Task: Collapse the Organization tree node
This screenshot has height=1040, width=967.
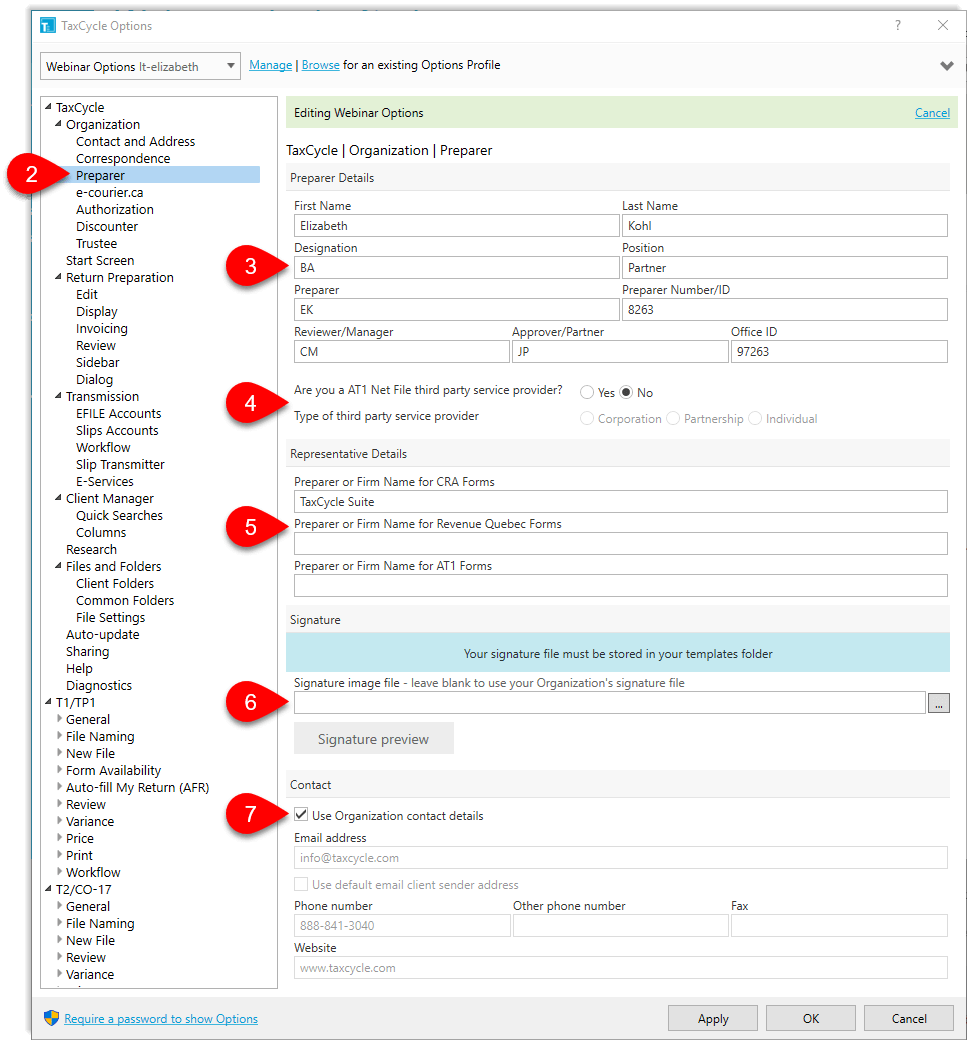Action: coord(58,123)
